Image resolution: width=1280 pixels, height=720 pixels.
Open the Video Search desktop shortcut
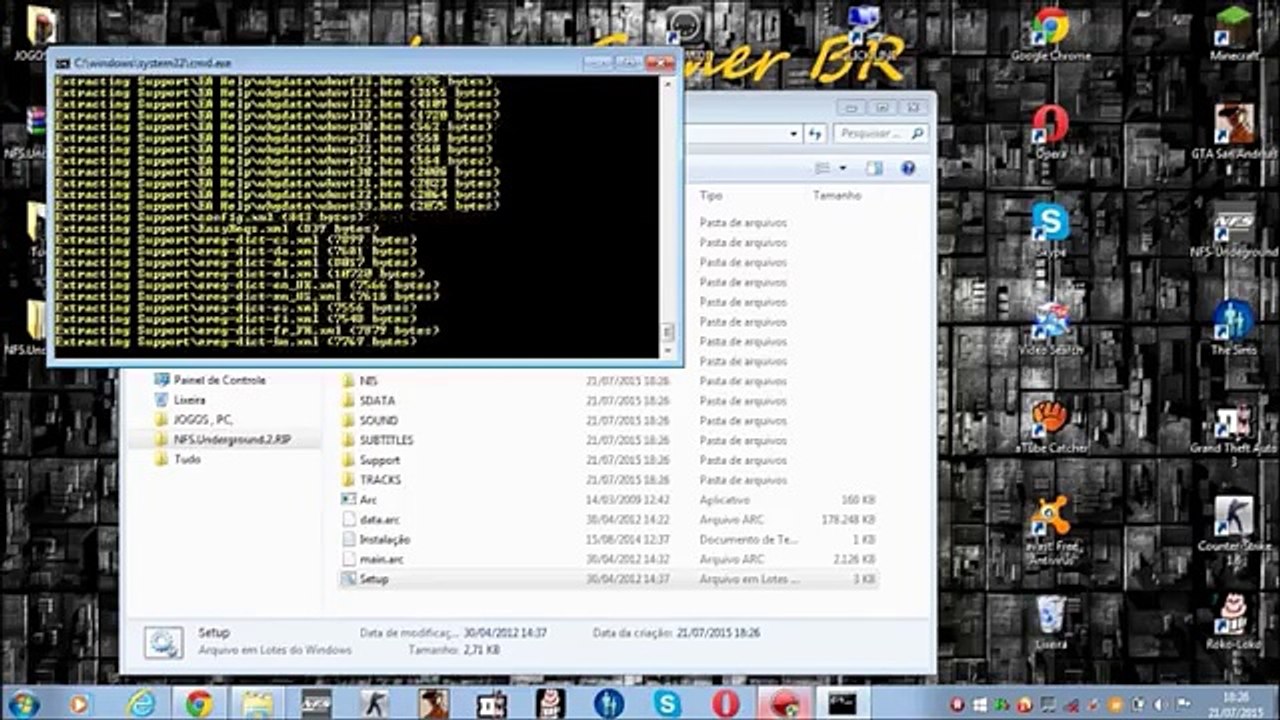pyautogui.click(x=1050, y=328)
